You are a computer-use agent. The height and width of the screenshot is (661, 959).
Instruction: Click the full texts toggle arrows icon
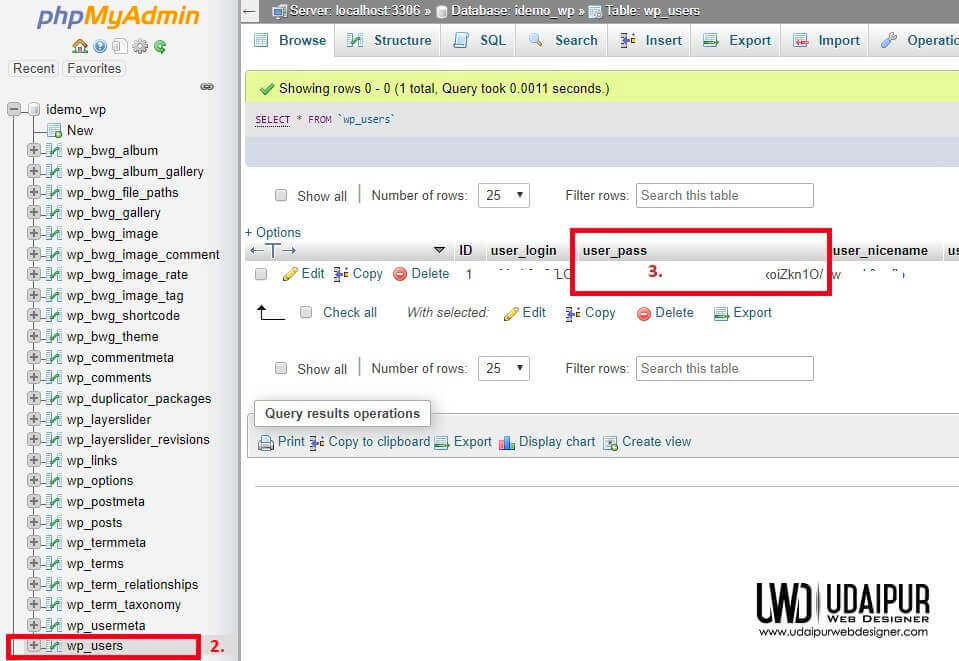(x=273, y=251)
